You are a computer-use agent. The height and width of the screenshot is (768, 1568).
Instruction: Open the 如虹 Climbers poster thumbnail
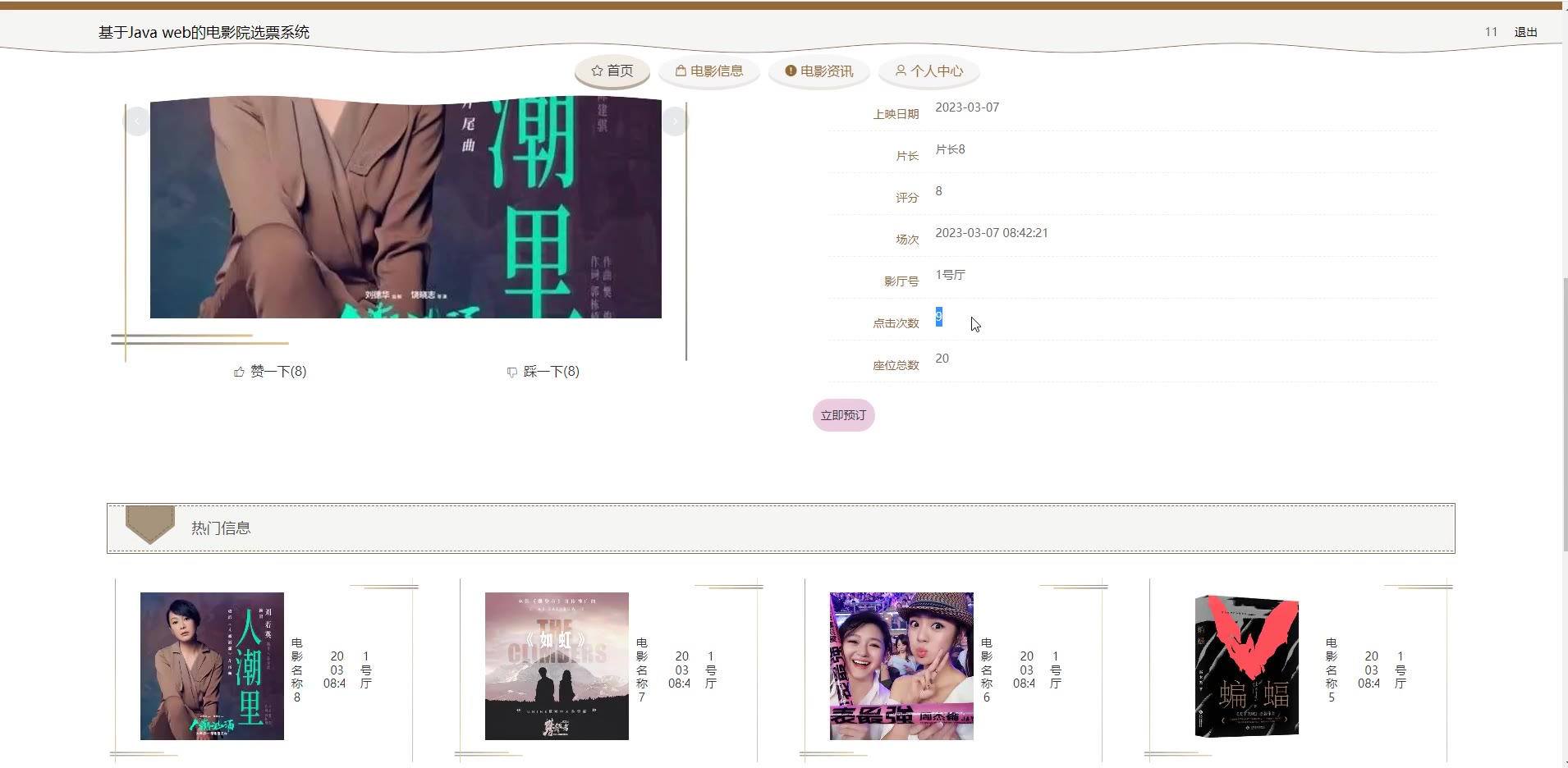pyautogui.click(x=557, y=666)
